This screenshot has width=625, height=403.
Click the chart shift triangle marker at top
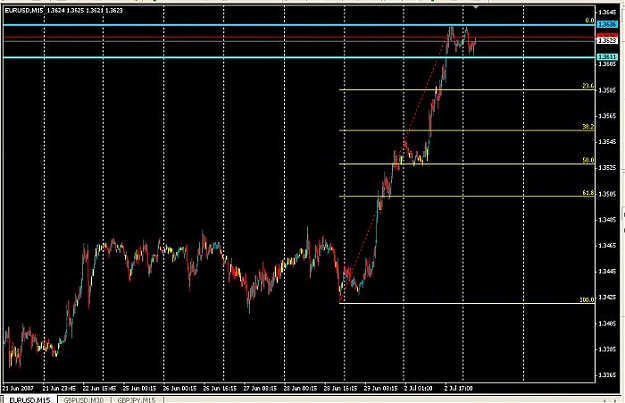pyautogui.click(x=476, y=7)
